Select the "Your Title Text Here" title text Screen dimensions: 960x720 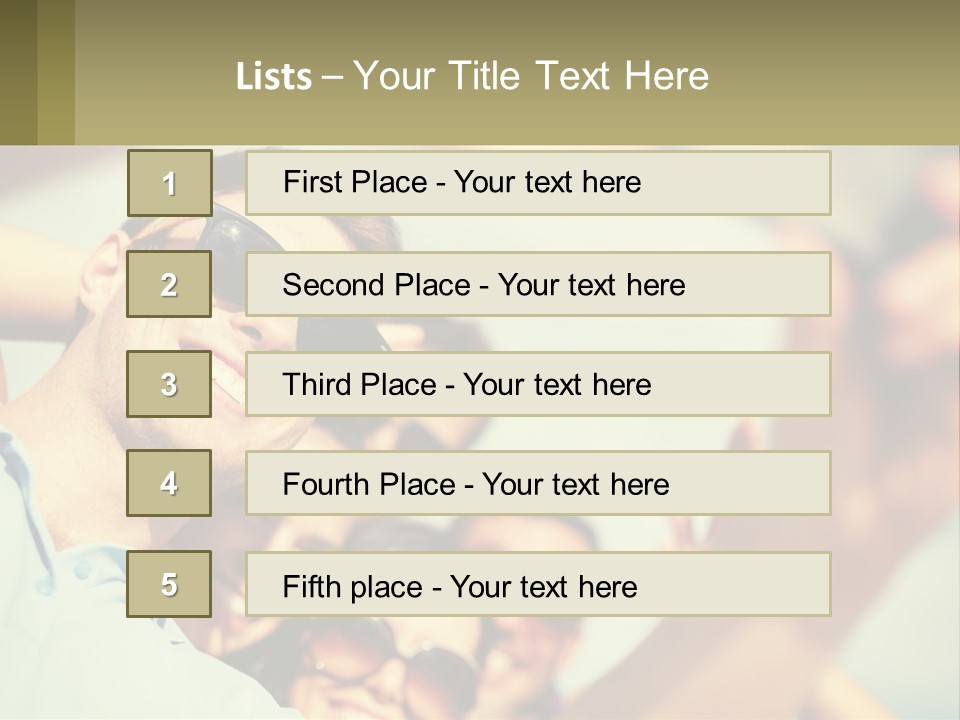(x=530, y=76)
